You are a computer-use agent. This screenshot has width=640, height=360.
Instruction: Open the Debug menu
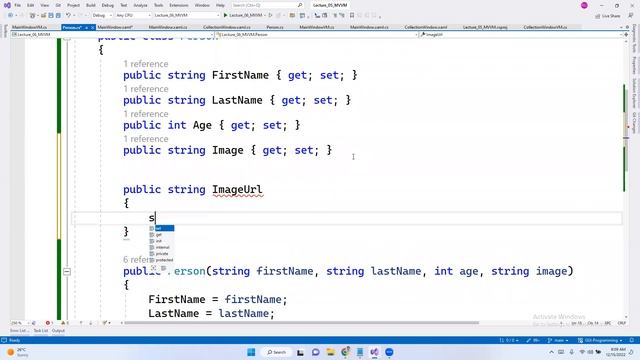(x=108, y=5)
